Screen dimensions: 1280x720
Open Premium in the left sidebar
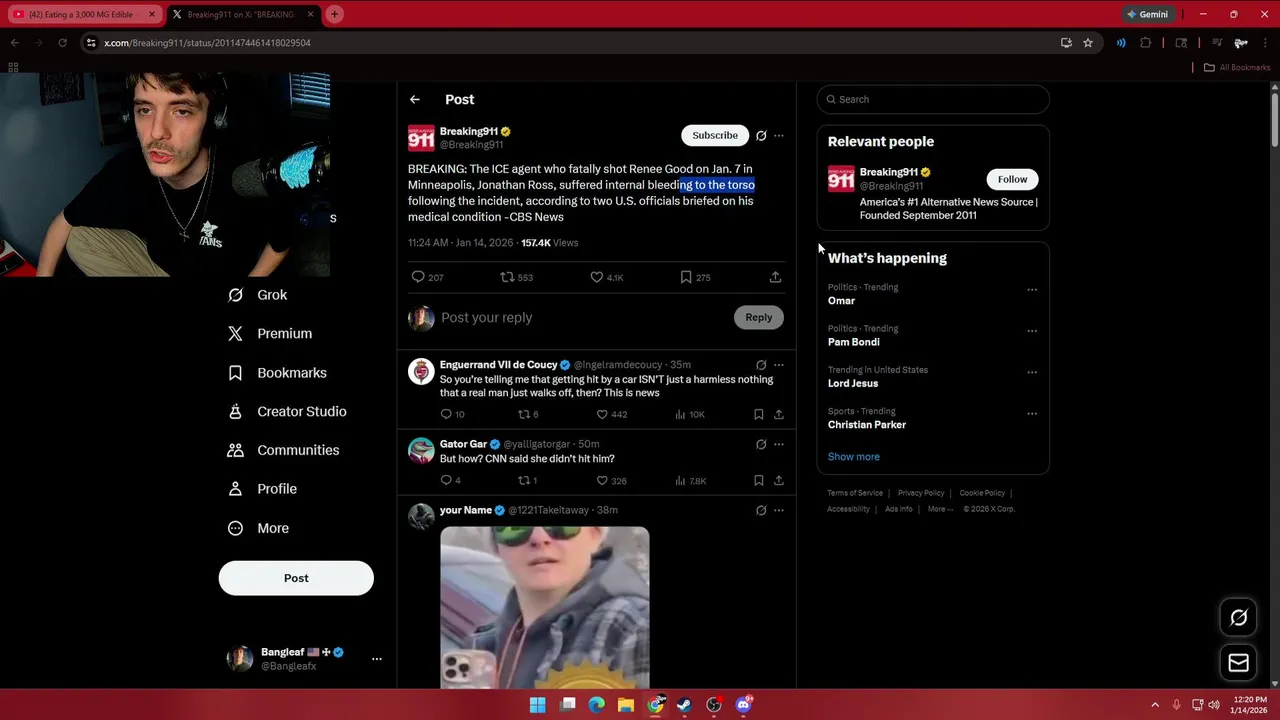270,334
